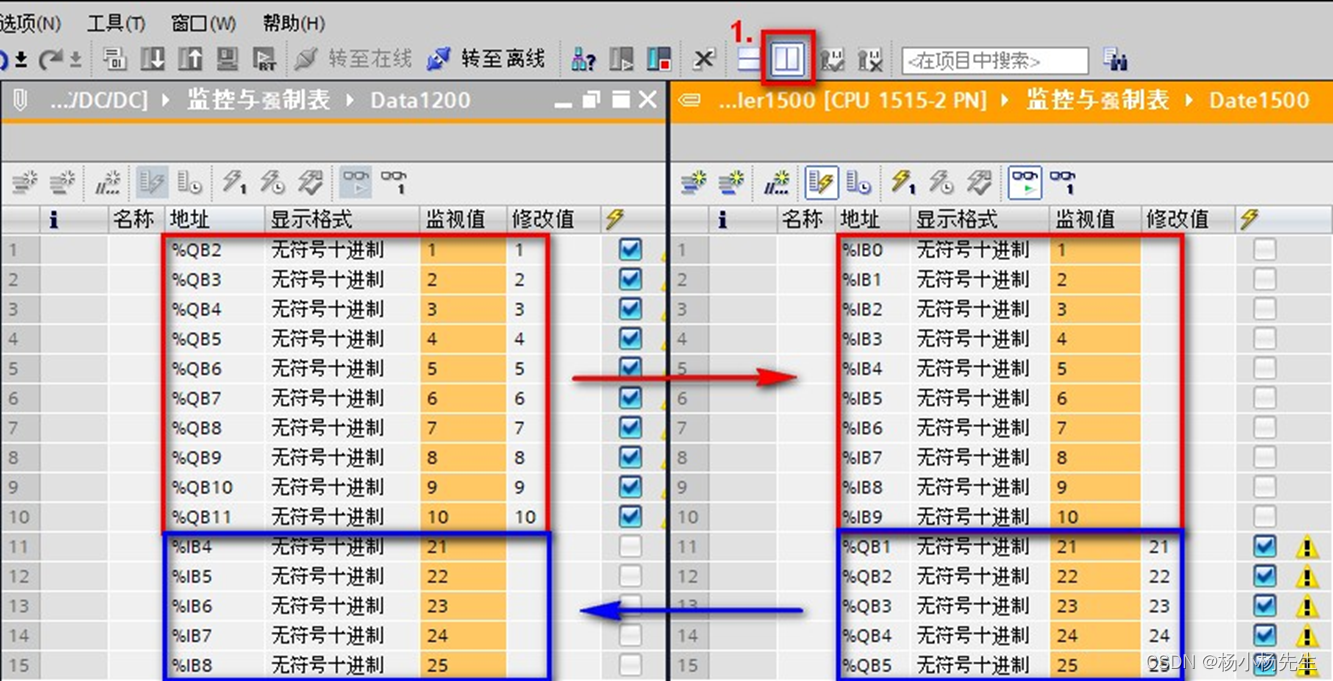
Task: Click the 地址 column header in Data1200
Action: click(x=214, y=219)
